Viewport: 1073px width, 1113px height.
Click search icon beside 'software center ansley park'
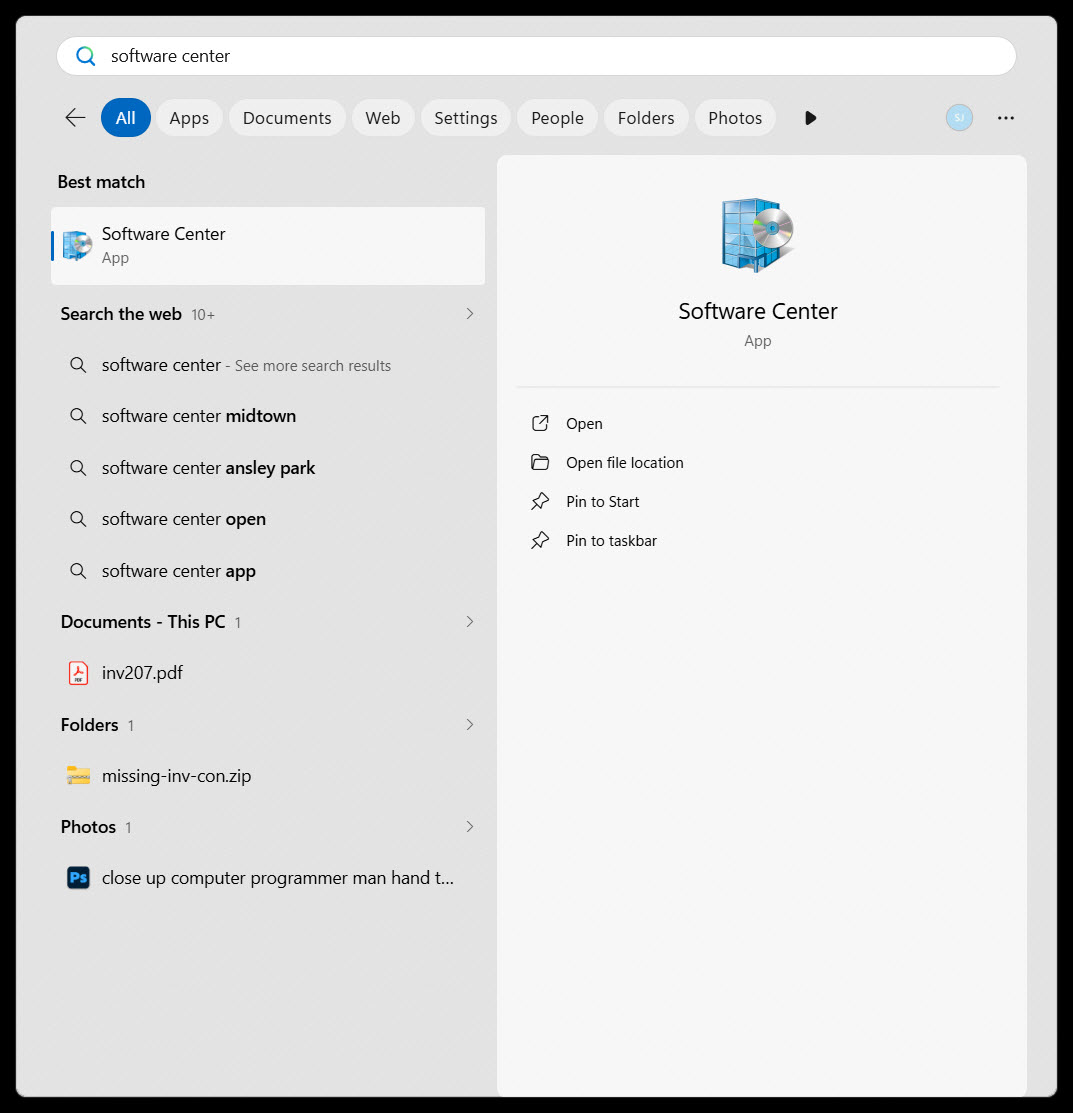(78, 468)
